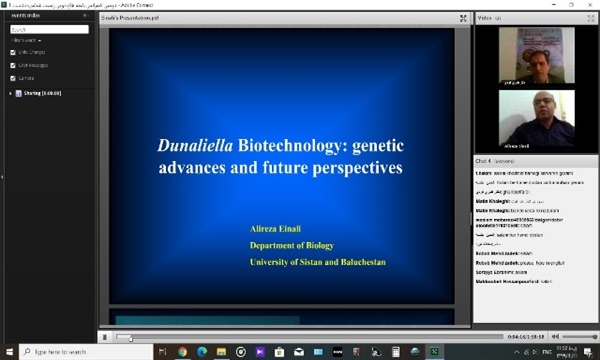
Task: Open Microsoft Edge from the taskbar
Action: [x=202, y=352]
